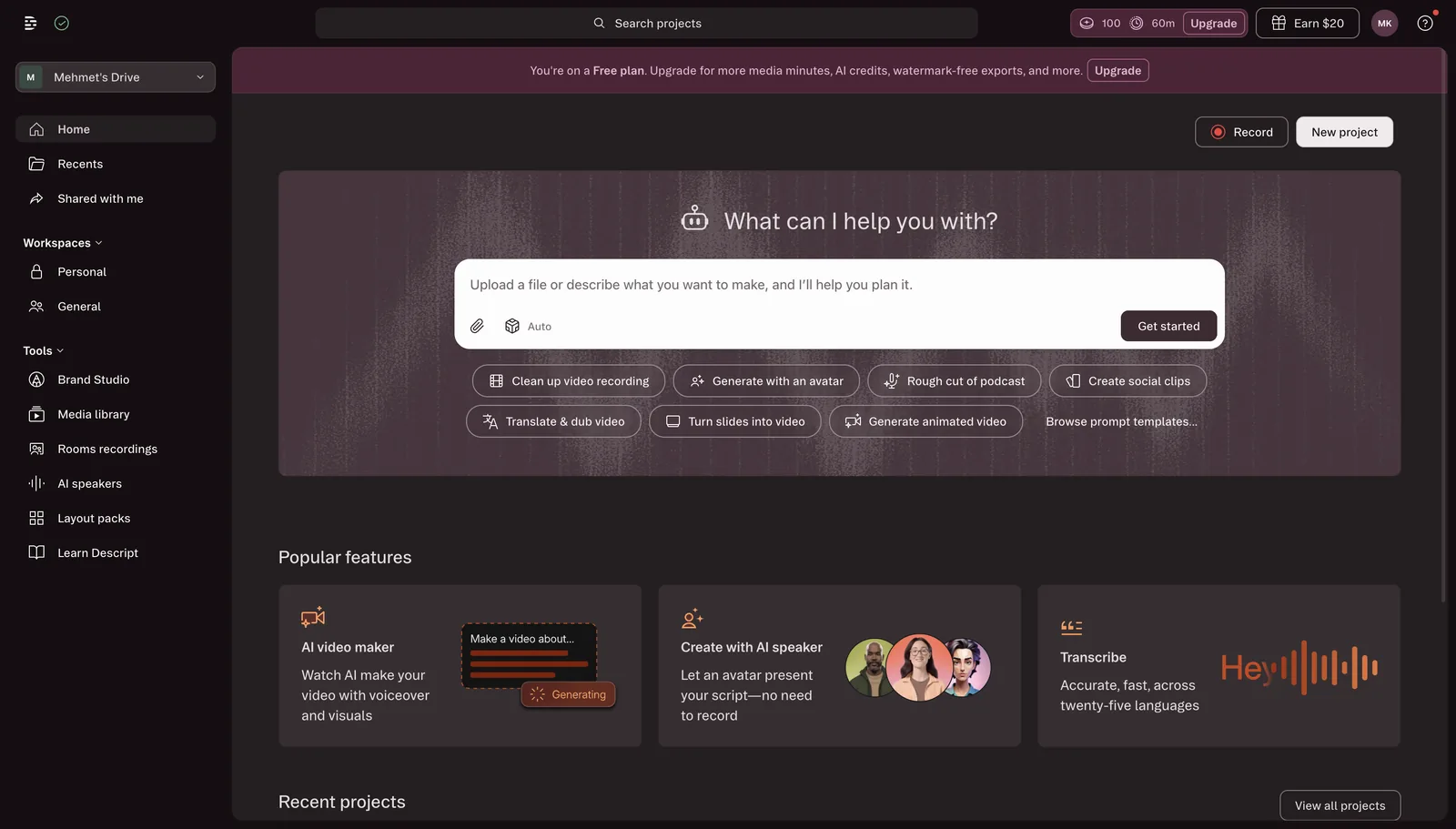The height and width of the screenshot is (829, 1456).
Task: Click the AI credits icon showing 100
Action: (1087, 23)
